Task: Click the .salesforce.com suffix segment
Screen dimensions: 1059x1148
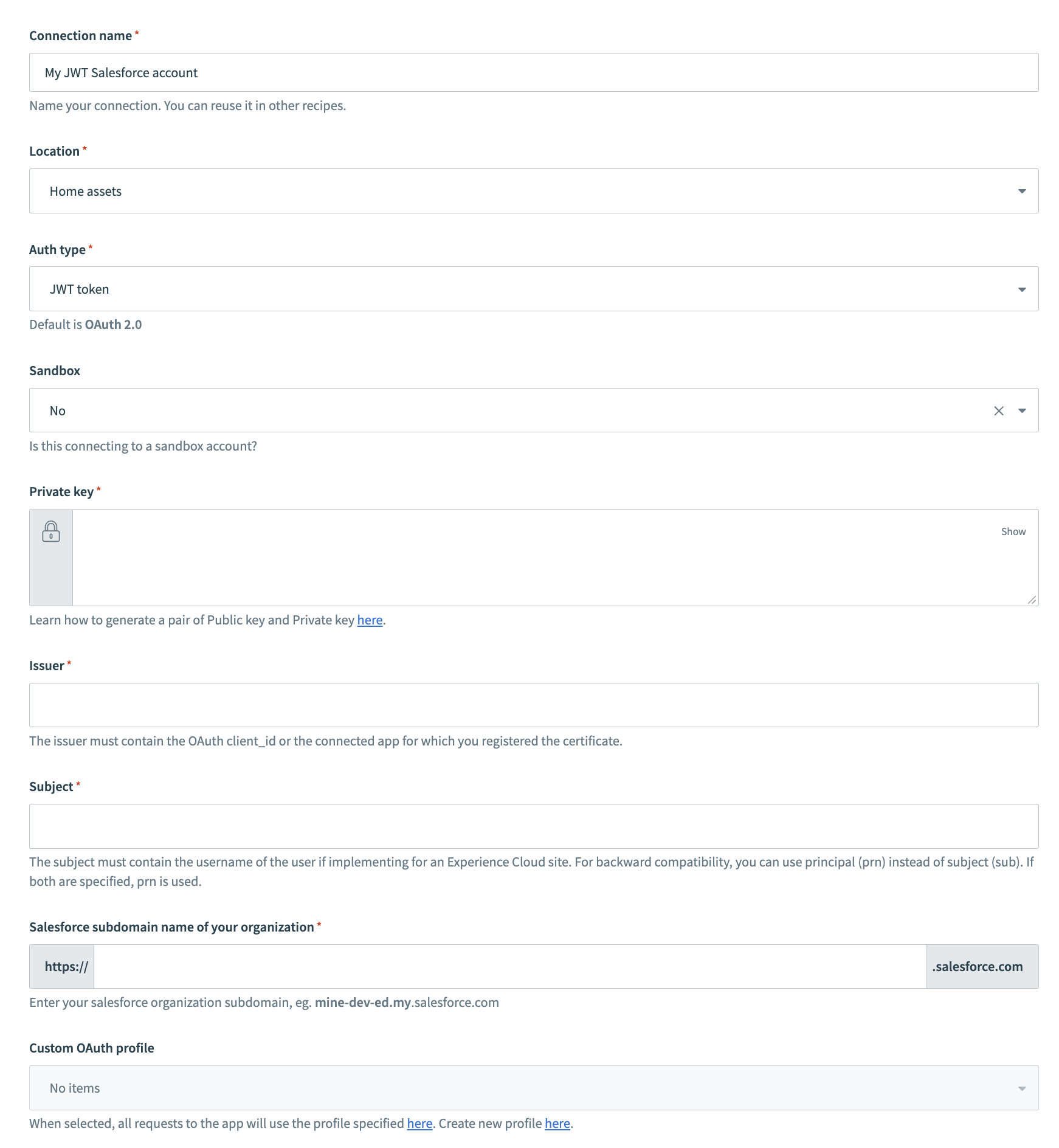Action: [x=978, y=966]
